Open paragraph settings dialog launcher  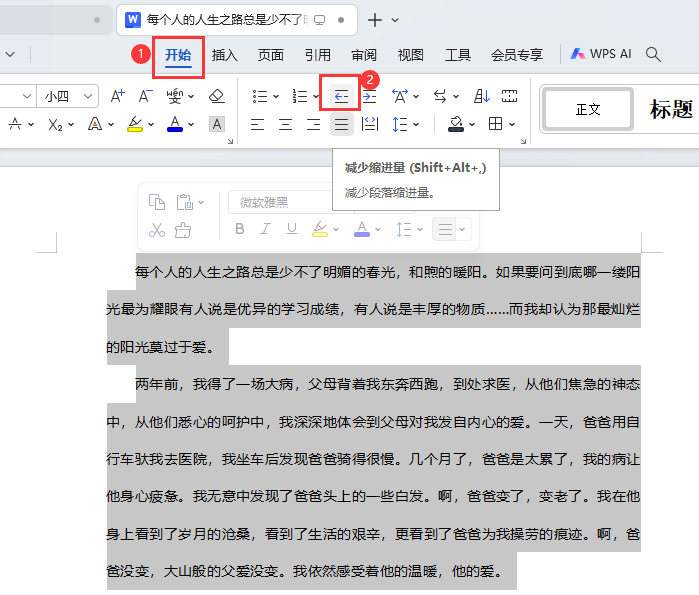click(x=523, y=141)
